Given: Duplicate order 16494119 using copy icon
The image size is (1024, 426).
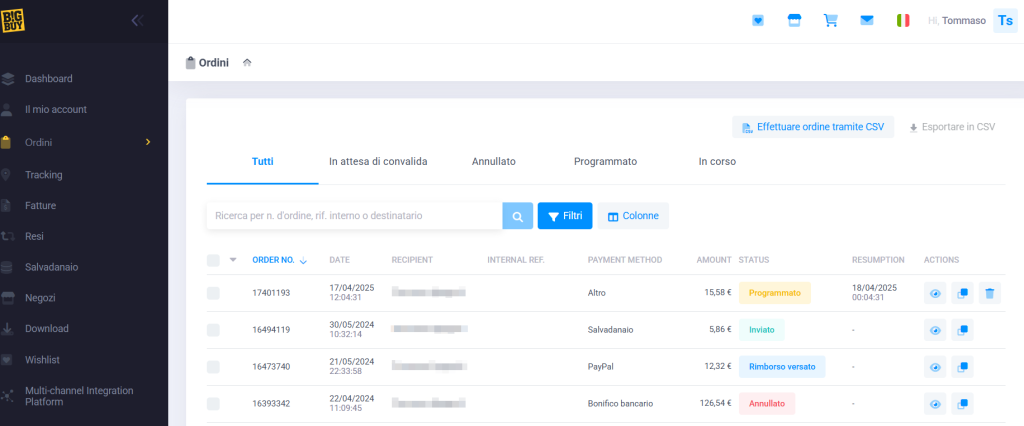Looking at the screenshot, I should click(962, 330).
